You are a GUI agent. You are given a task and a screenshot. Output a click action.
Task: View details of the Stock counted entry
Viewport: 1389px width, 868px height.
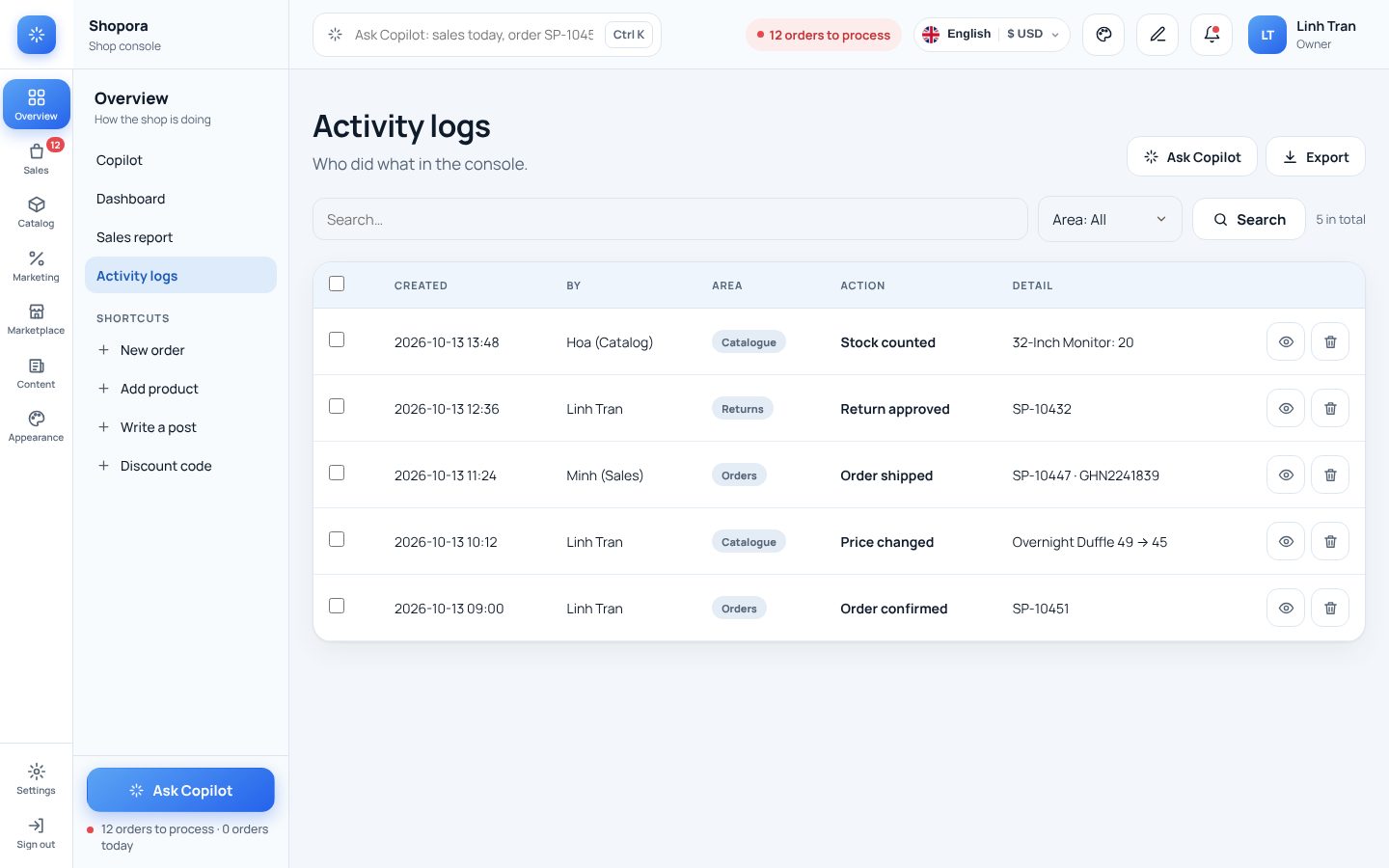click(x=1286, y=341)
